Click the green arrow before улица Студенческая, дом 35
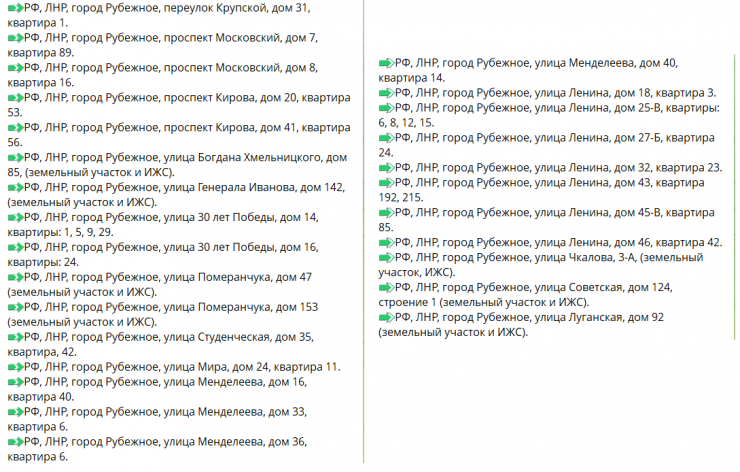Viewport: 740px width, 472px height. [x=14, y=337]
